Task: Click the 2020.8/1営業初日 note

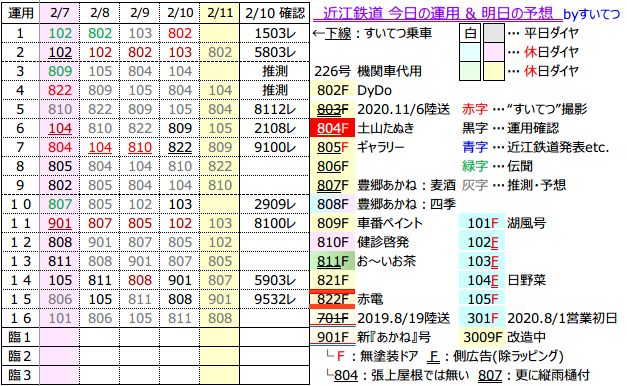Action: click(563, 318)
